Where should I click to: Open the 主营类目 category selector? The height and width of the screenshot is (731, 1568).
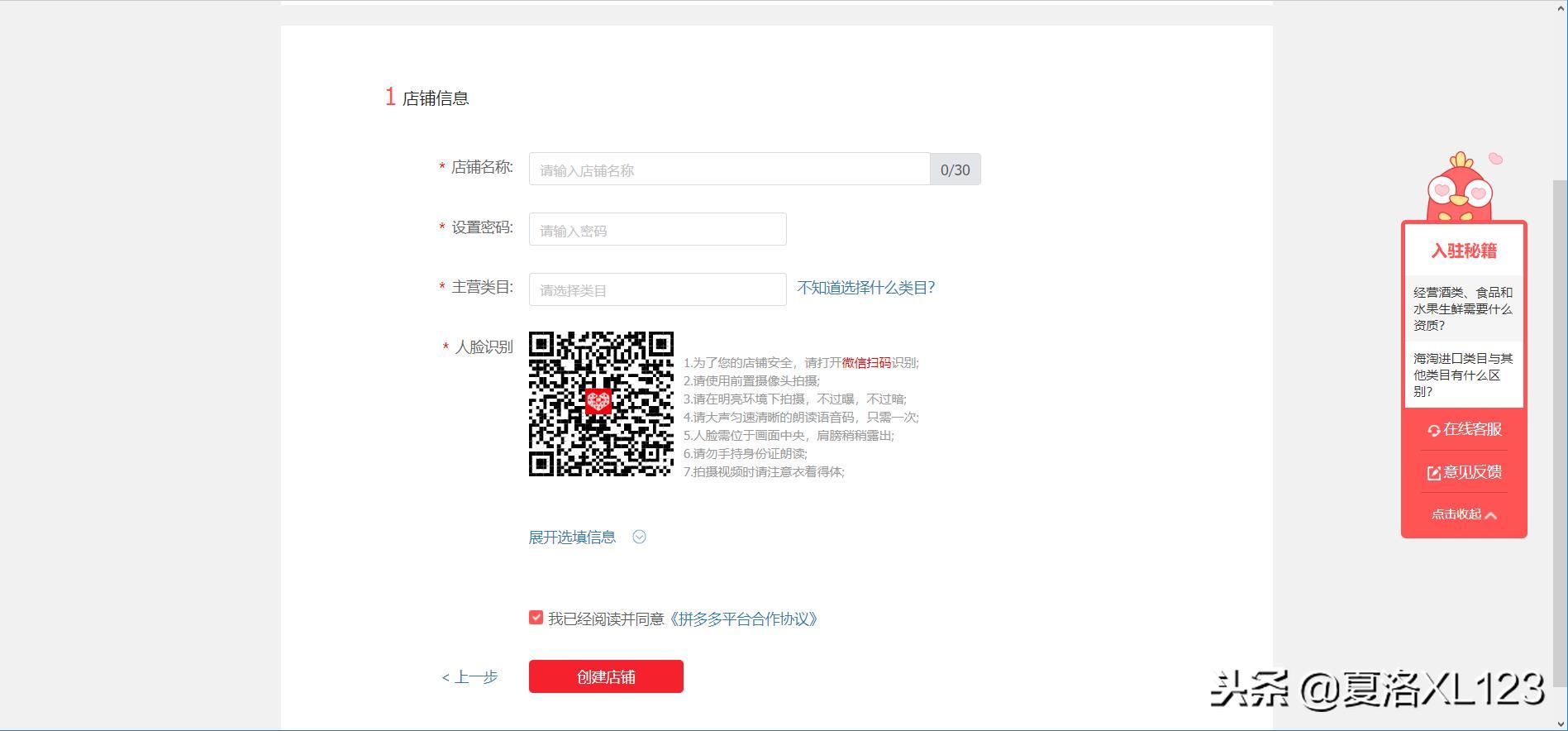tap(657, 289)
